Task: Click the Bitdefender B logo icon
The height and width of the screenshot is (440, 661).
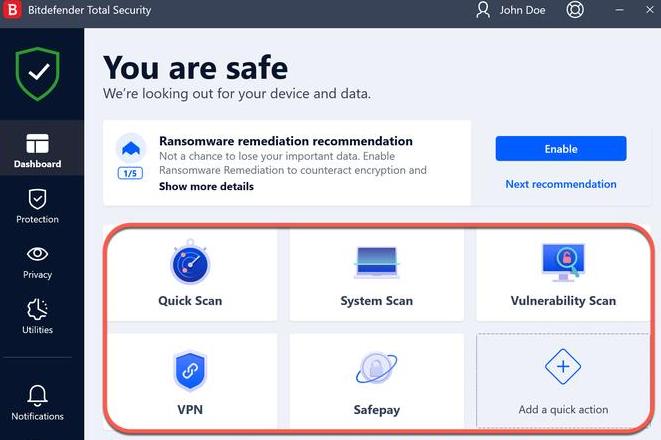Action: [12, 9]
